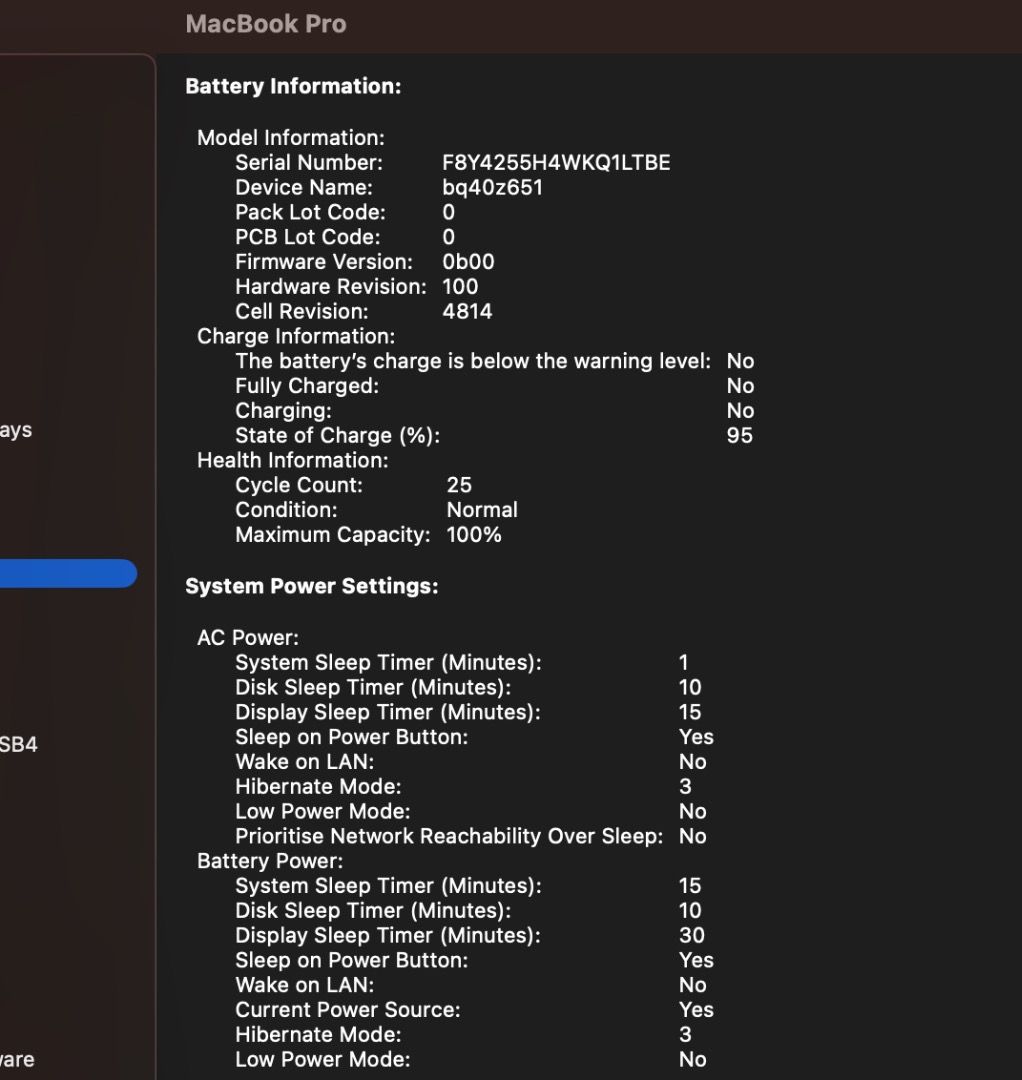Click the AC Power subheading
1022x1080 pixels.
(248, 638)
